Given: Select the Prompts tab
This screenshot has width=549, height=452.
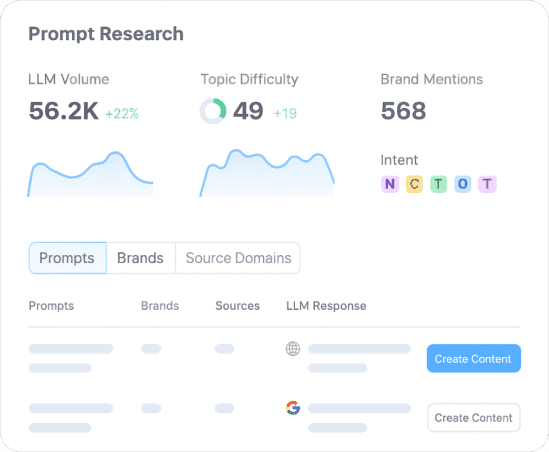Looking at the screenshot, I should tap(67, 258).
